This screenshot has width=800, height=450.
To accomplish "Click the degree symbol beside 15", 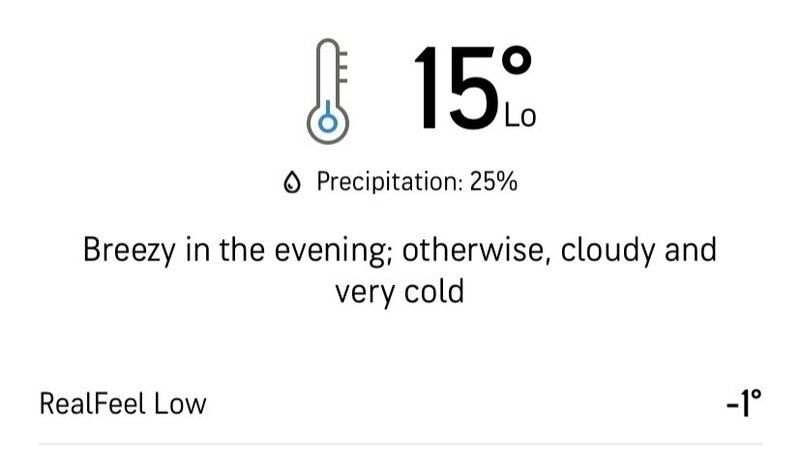I will [x=515, y=65].
